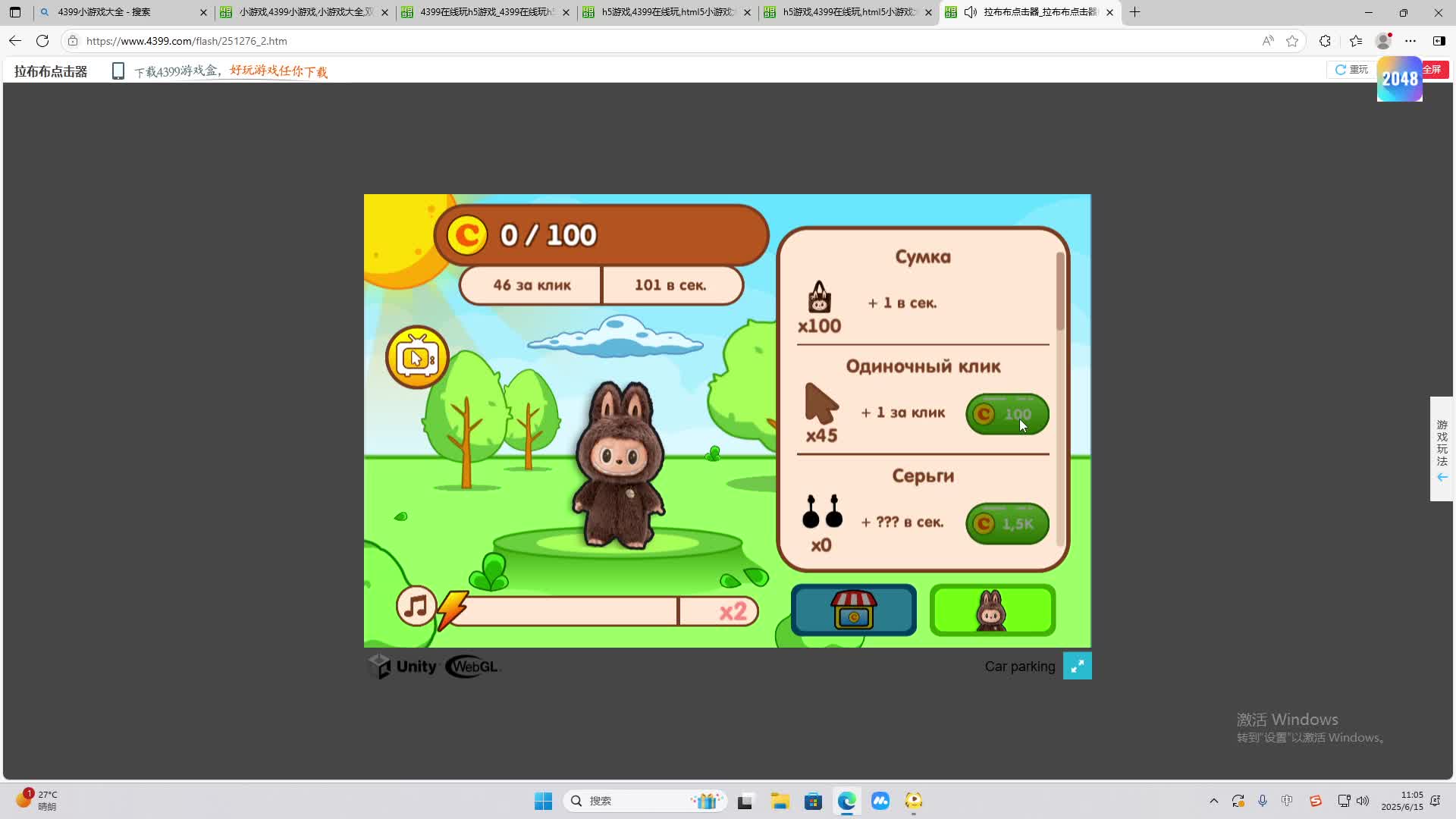Buy earrings upgrade for 1,5K

click(x=1006, y=523)
